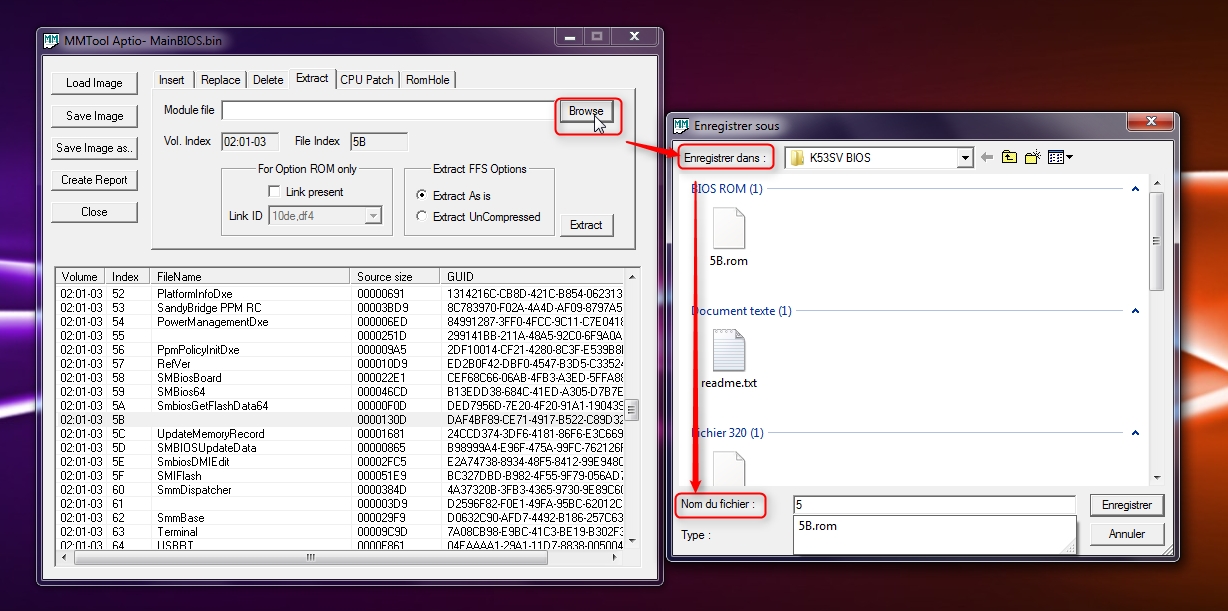Screen dimensions: 1228x611
Task: Select Extract As is option
Action: click(422, 195)
